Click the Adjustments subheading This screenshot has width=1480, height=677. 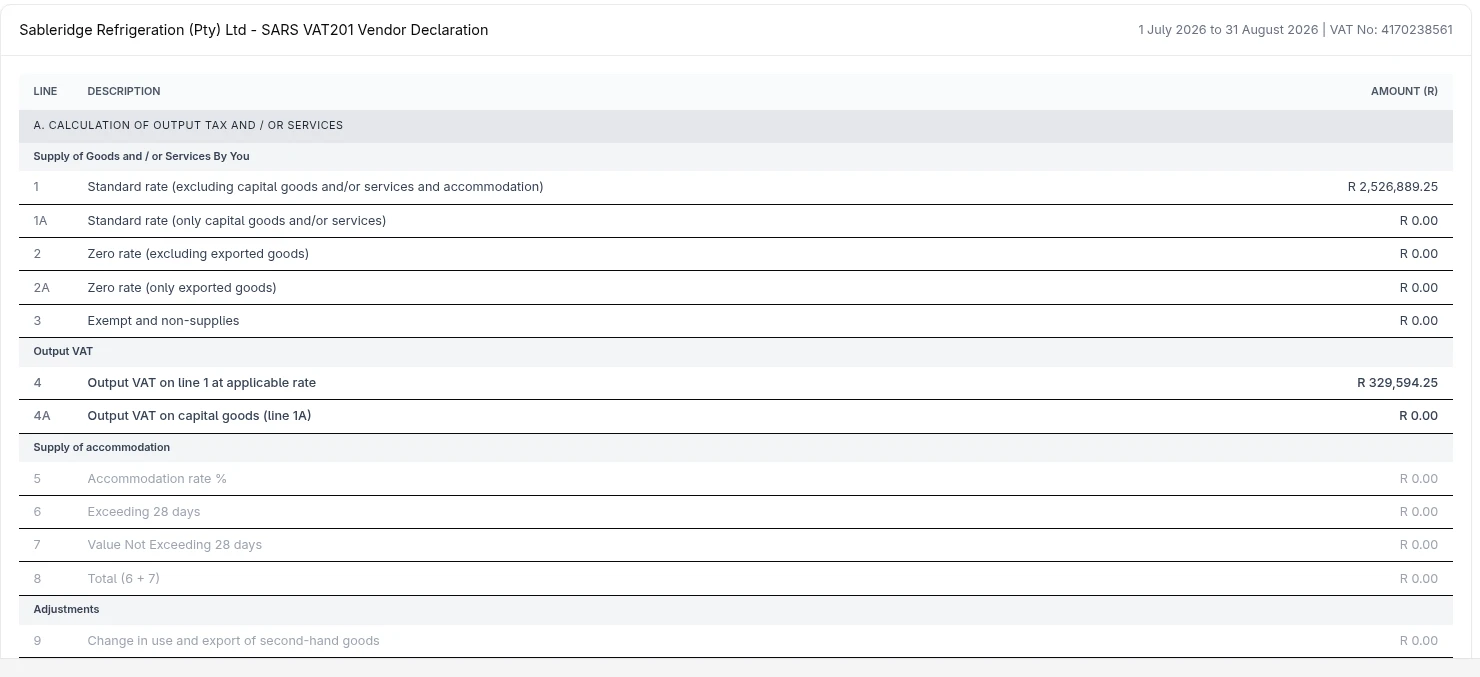point(67,609)
